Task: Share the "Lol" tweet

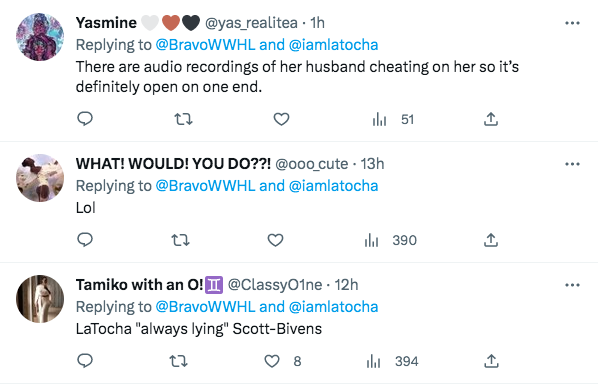Action: [491, 240]
